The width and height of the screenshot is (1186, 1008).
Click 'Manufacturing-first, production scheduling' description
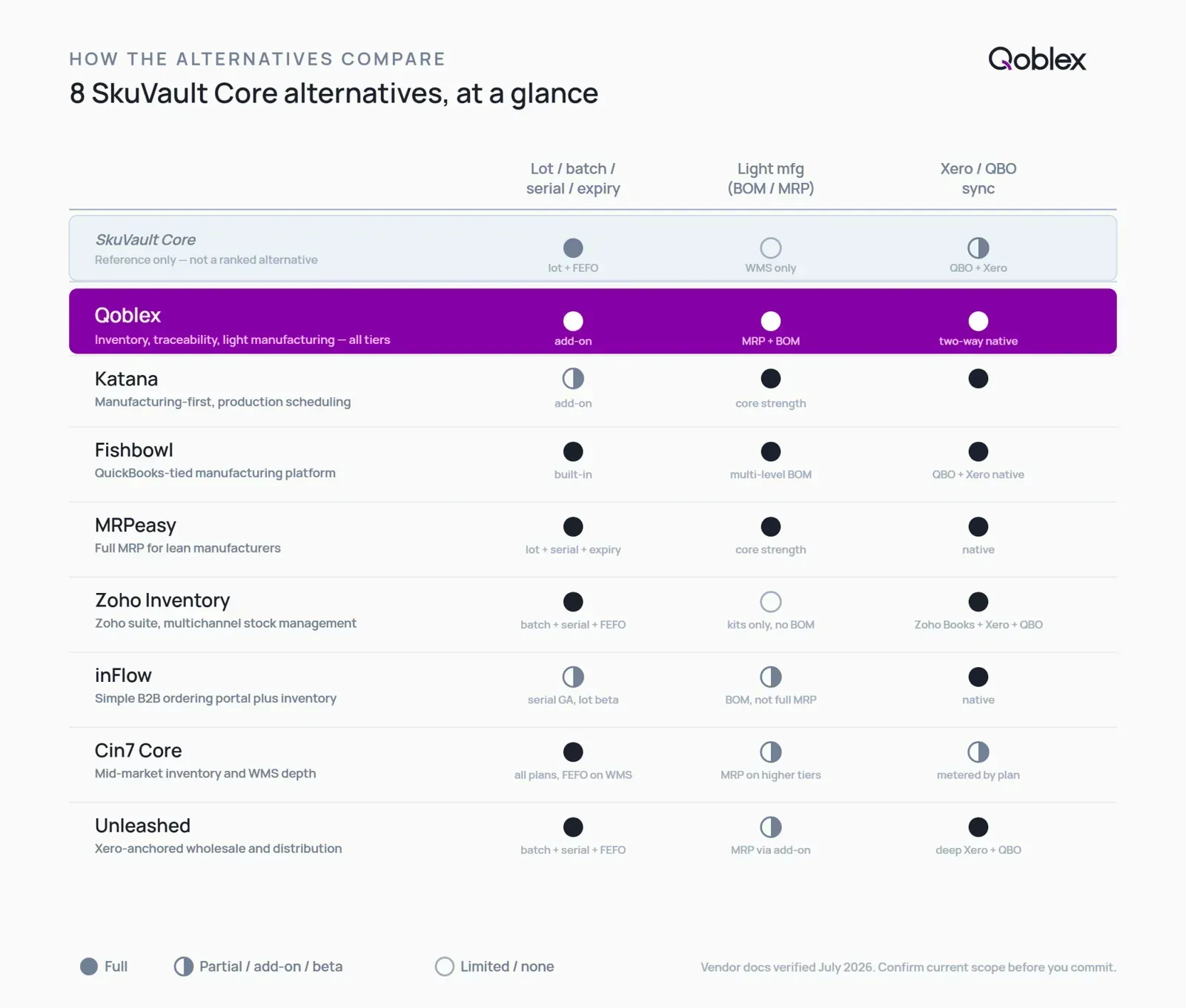pyautogui.click(x=222, y=402)
